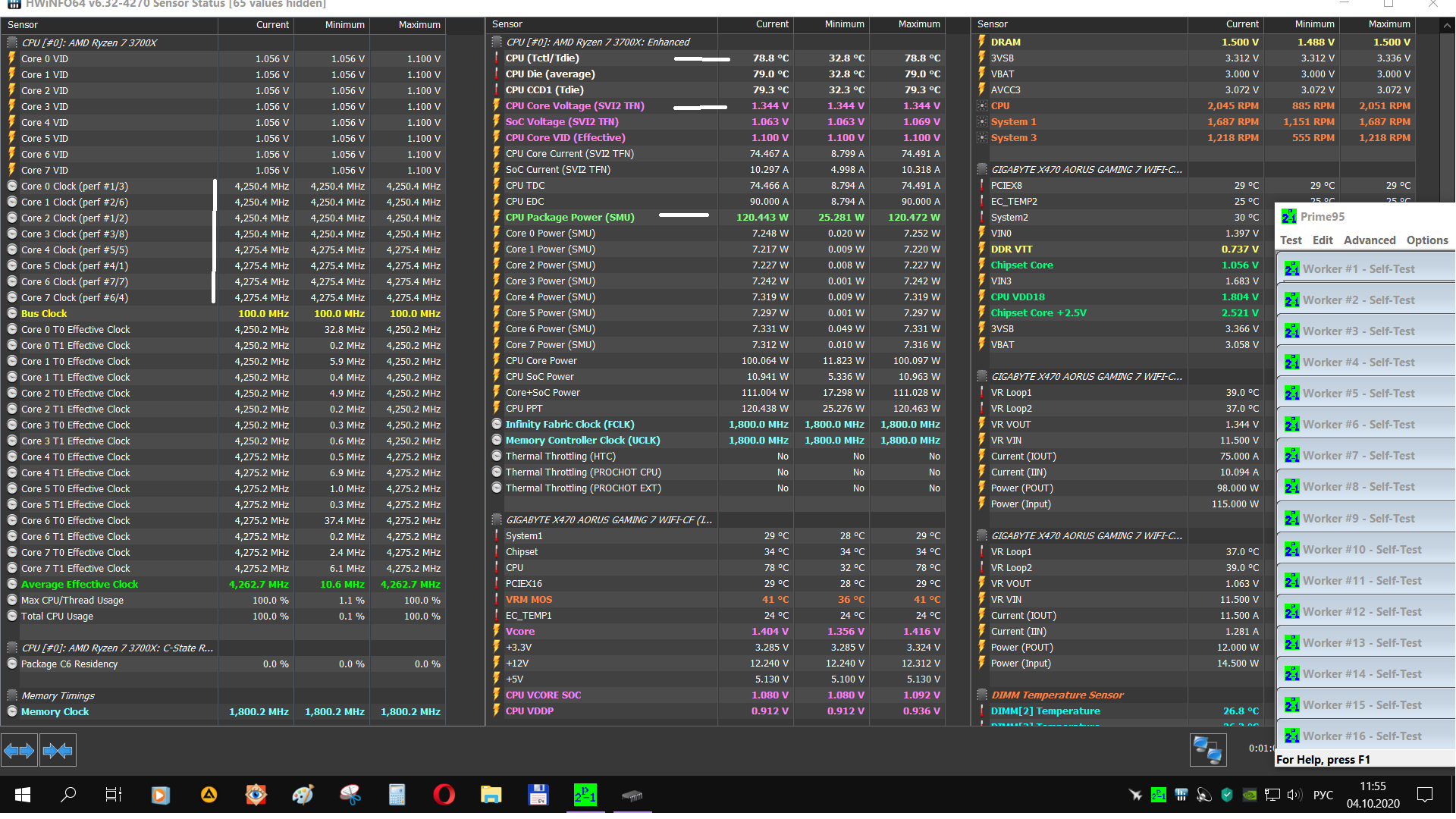Open the network remote monitoring icon

coord(1207,750)
